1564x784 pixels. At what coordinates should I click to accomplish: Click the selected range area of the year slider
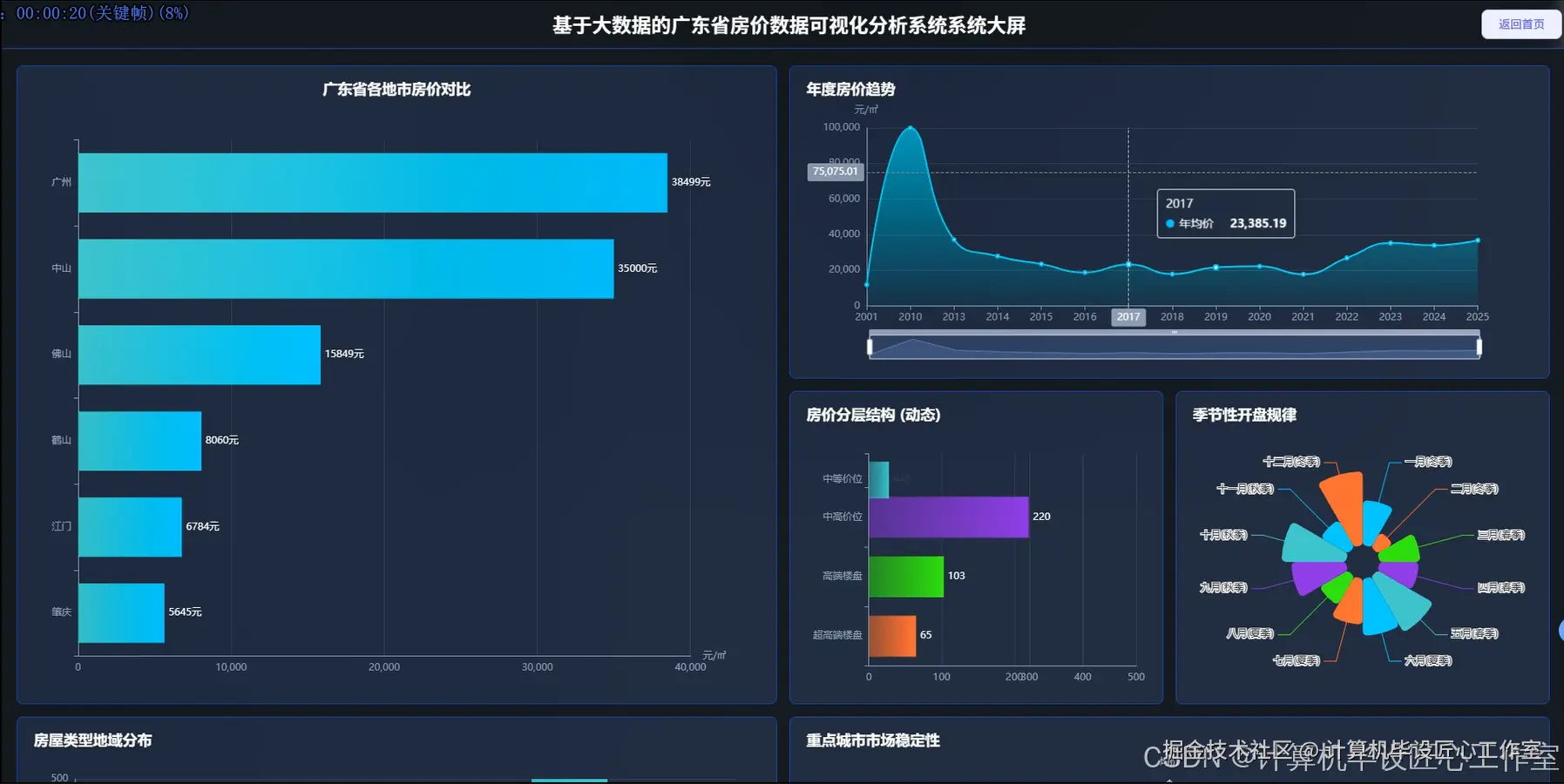coord(1174,347)
